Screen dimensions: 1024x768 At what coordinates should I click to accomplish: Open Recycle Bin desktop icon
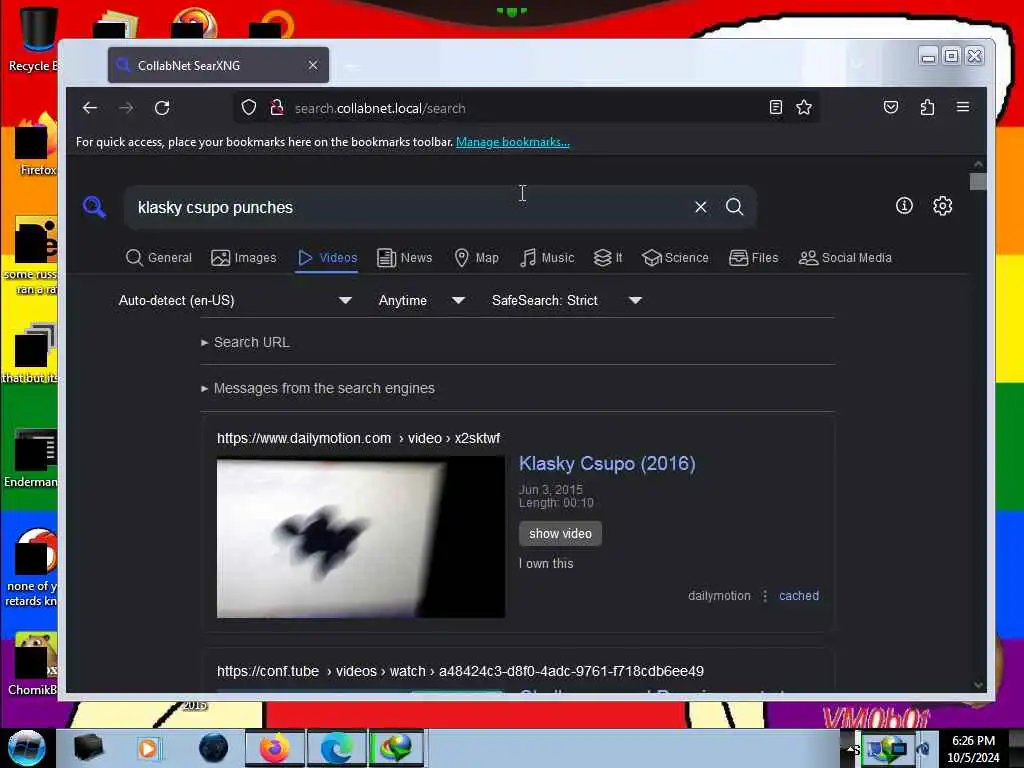point(33,39)
